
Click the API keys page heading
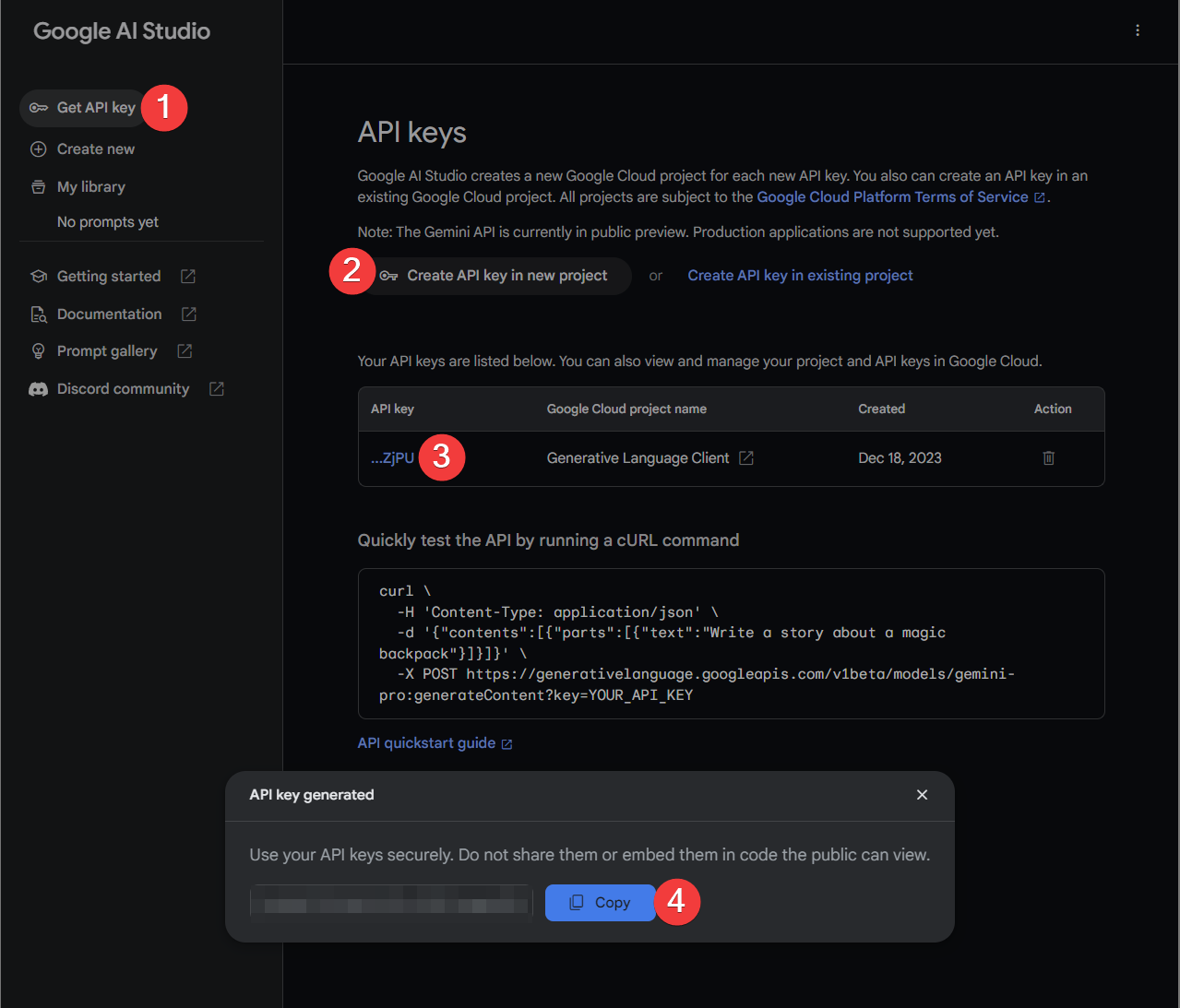click(411, 133)
